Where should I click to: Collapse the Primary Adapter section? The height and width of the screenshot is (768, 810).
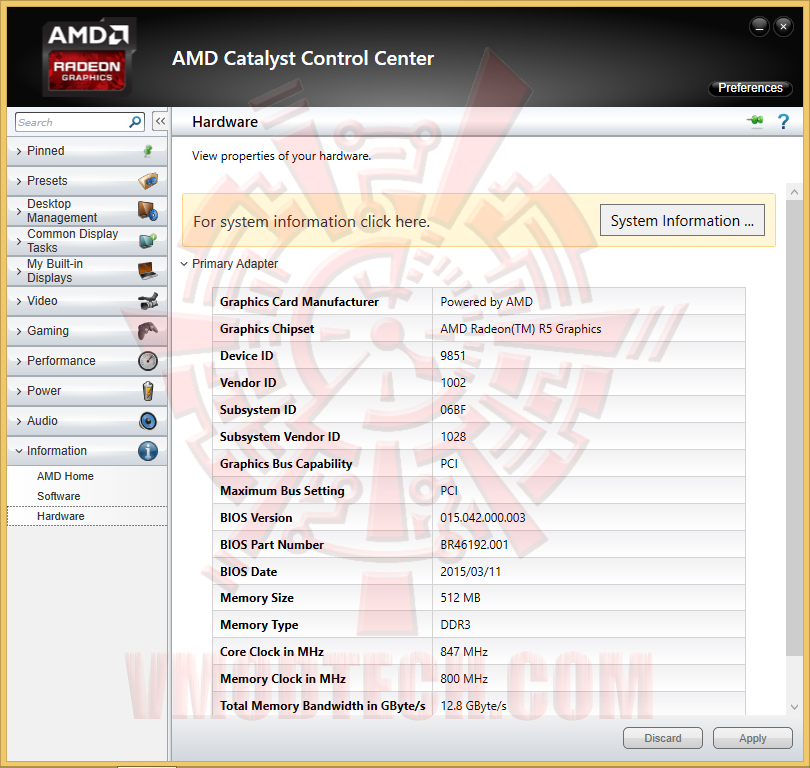[184, 264]
